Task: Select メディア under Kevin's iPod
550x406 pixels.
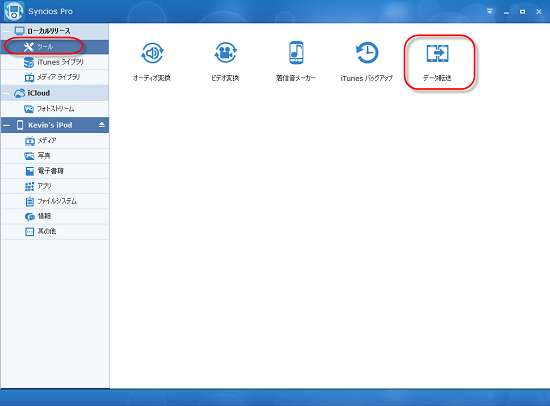Action: point(55,141)
